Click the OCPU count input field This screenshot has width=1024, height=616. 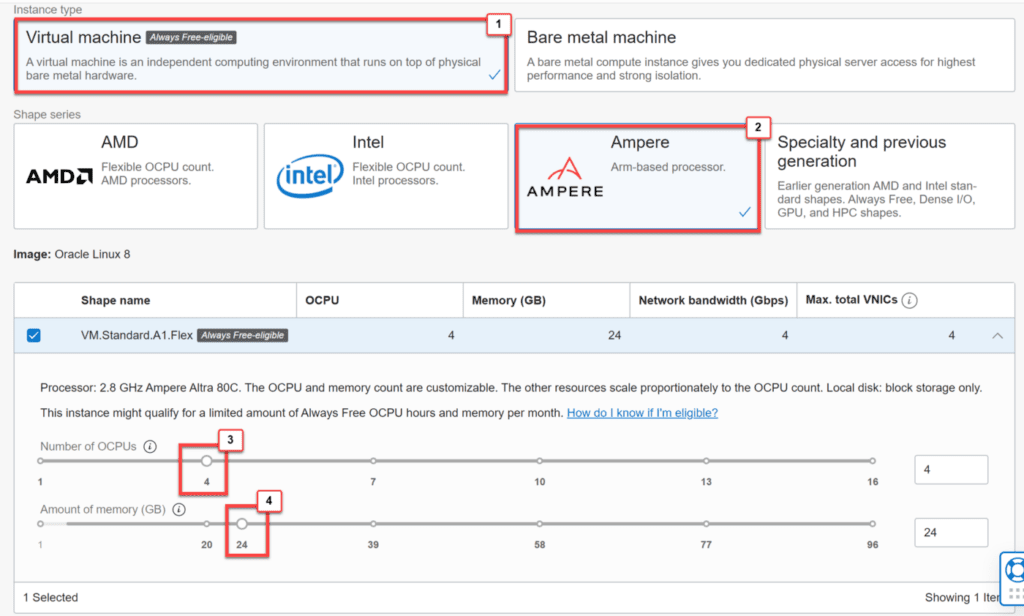pyautogui.click(x=950, y=470)
